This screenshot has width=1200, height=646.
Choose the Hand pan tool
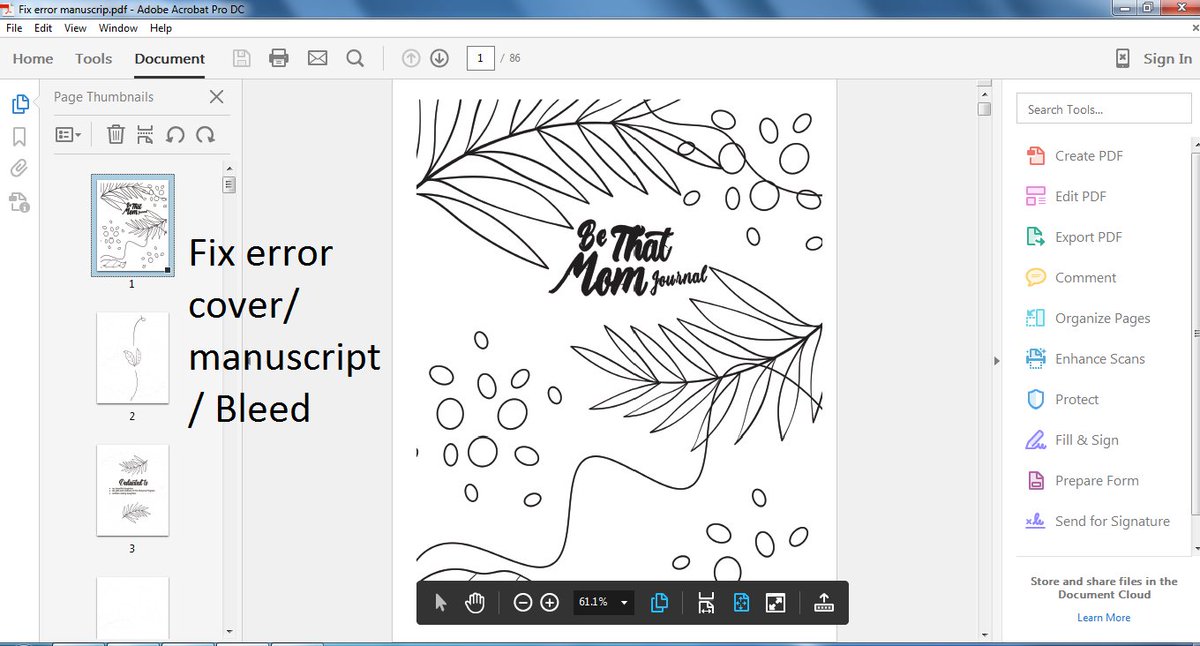point(475,602)
